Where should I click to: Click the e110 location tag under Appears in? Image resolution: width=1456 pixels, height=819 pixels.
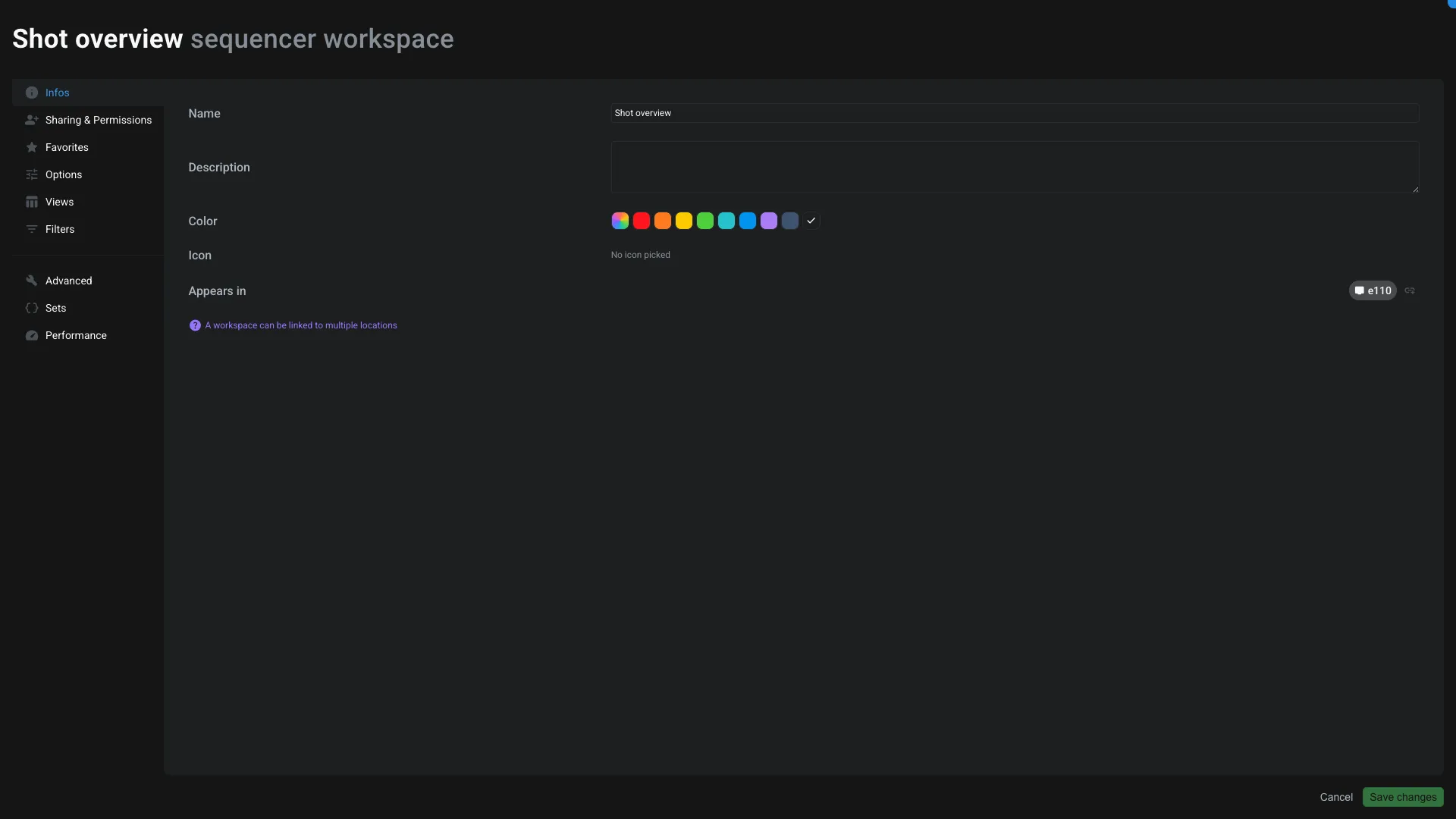pos(1373,290)
